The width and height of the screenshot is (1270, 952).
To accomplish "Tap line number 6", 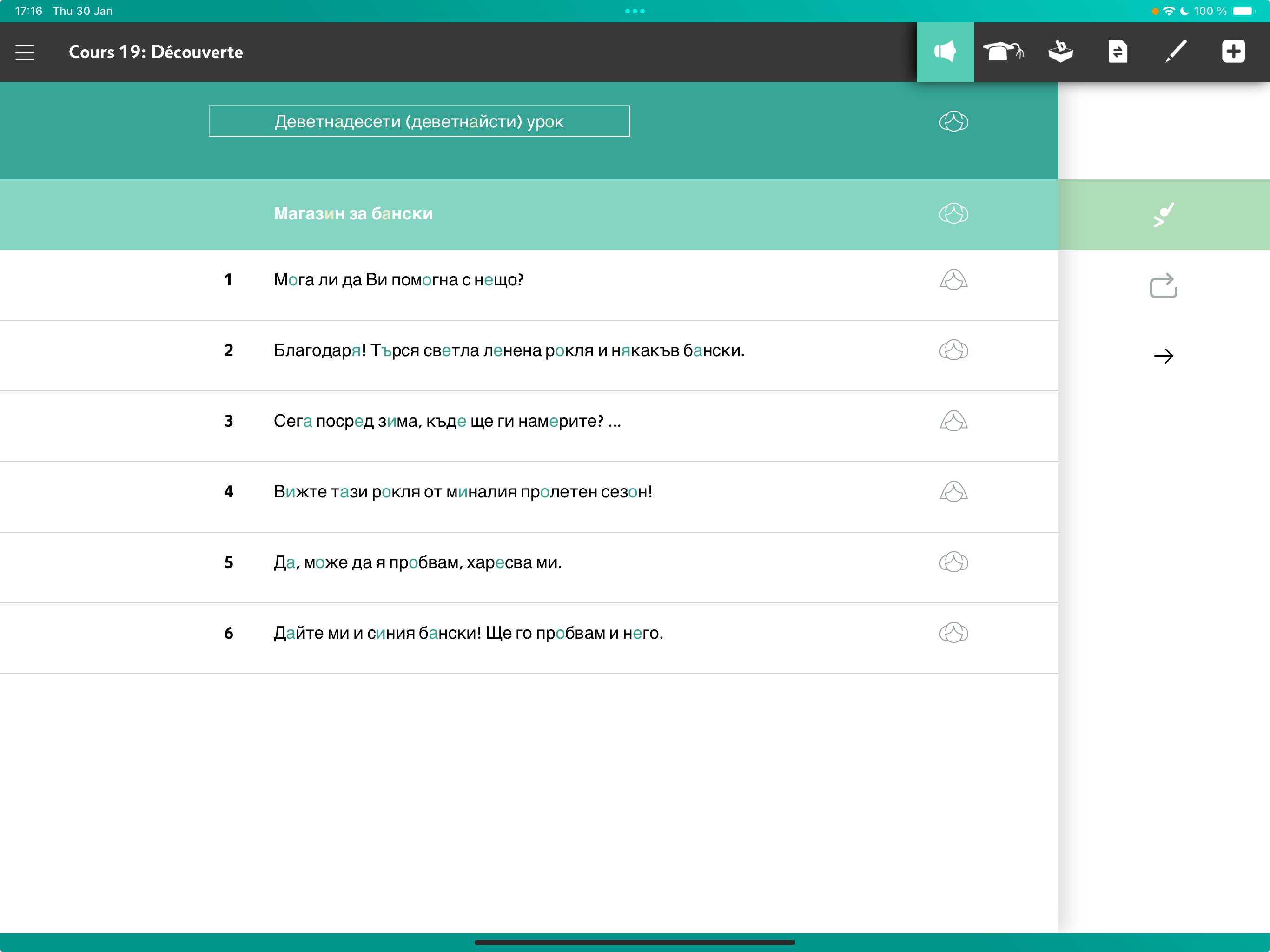I will pos(228,633).
